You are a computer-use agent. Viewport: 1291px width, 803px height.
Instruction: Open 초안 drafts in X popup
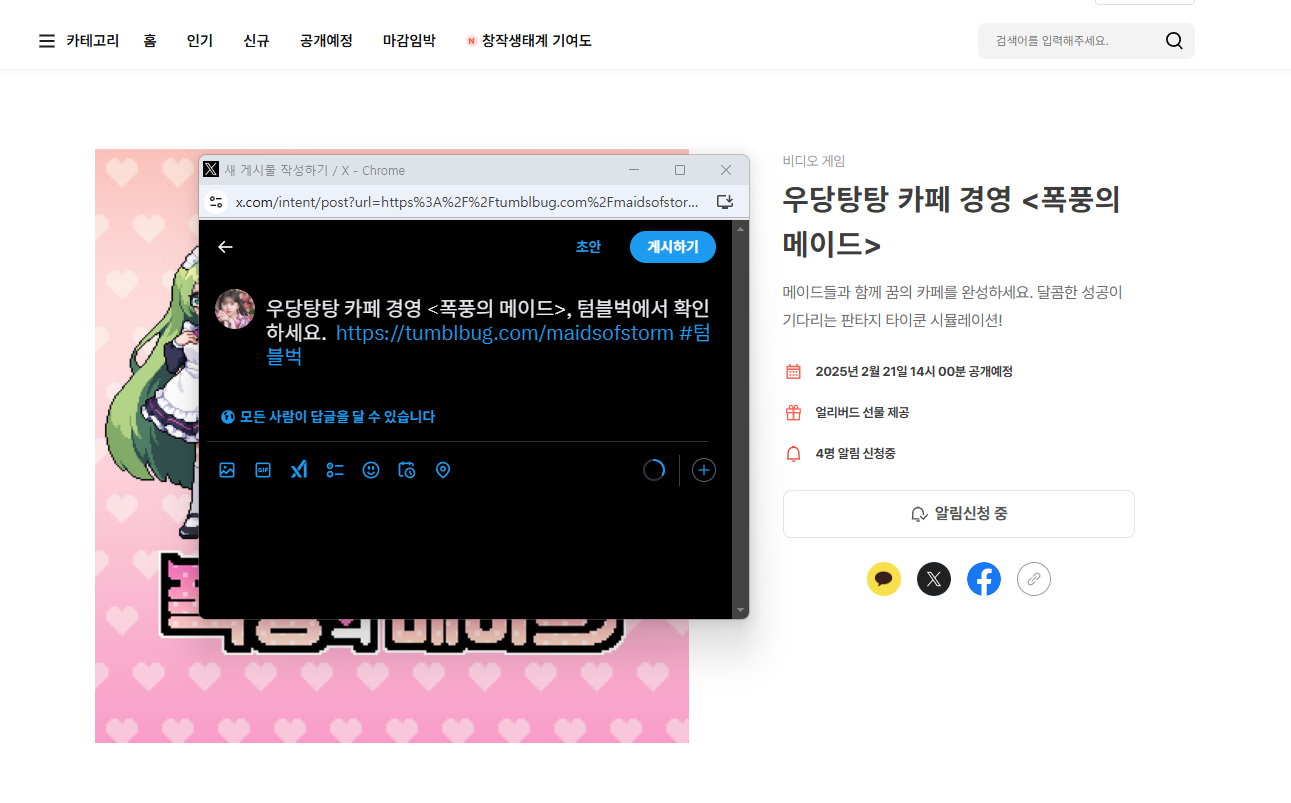pyautogui.click(x=588, y=247)
